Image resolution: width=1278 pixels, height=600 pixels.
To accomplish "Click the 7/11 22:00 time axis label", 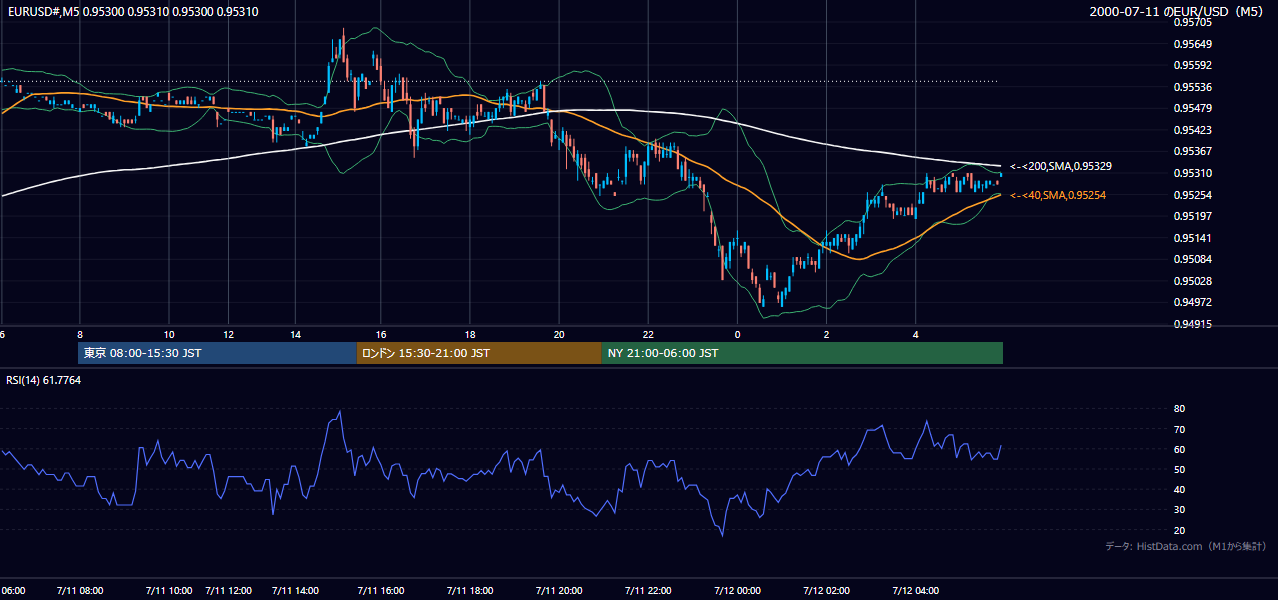I will (x=648, y=590).
